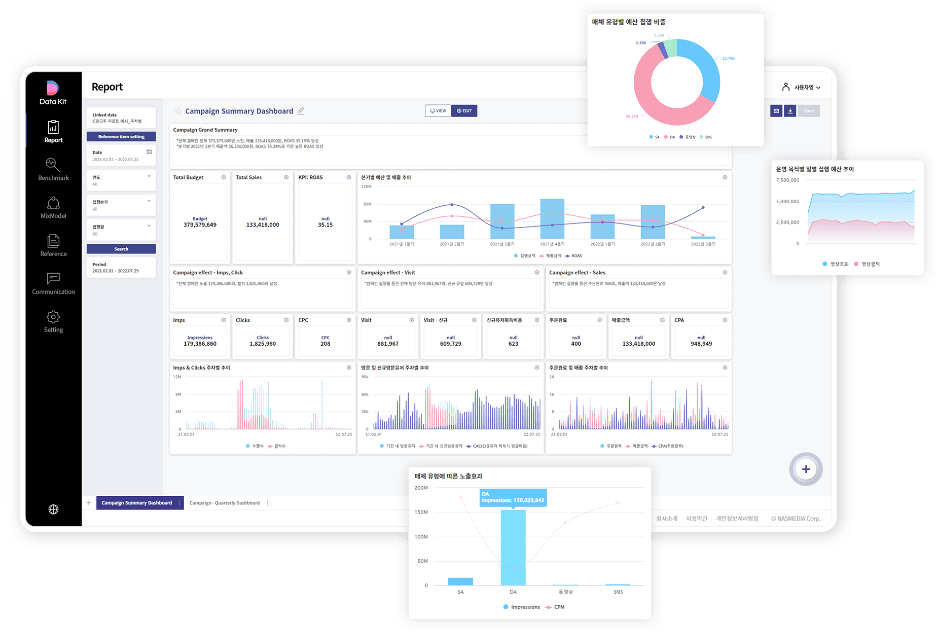Image resolution: width=938 pixels, height=633 pixels.
Task: Open the calendar picker in Date field
Action: pos(149,152)
